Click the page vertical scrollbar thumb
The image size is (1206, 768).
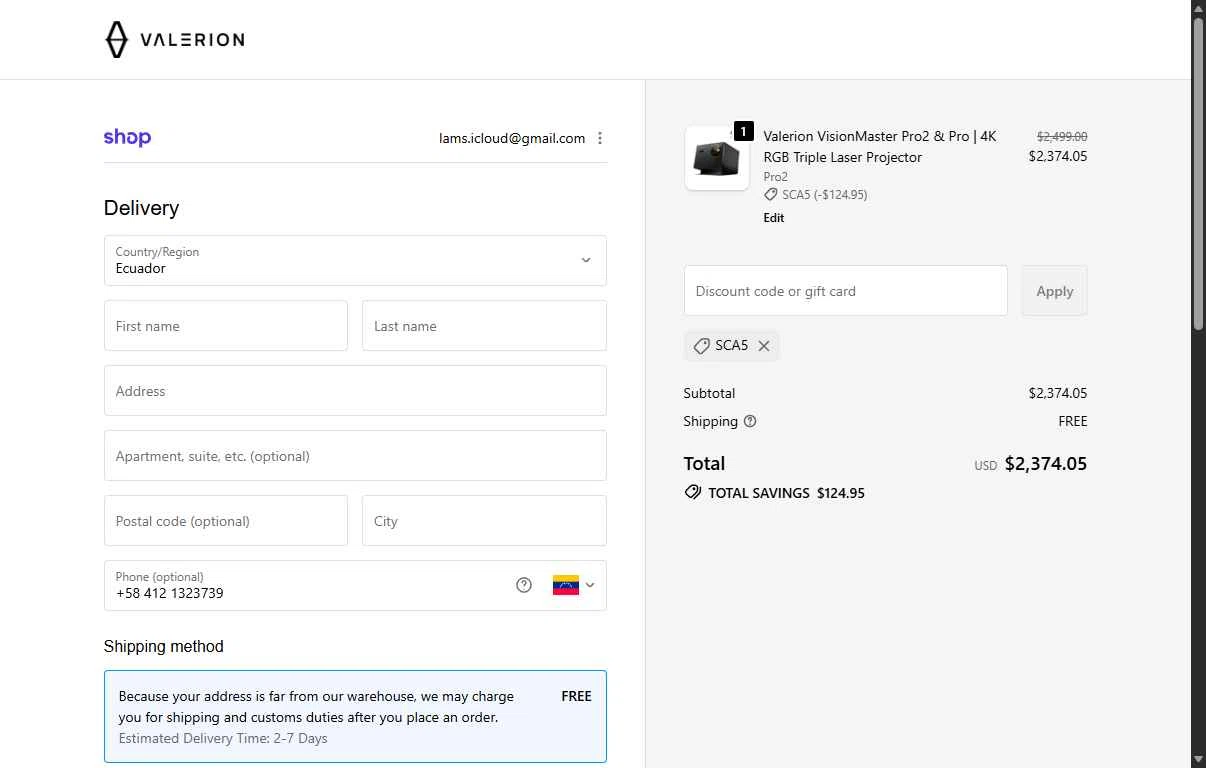tap(1198, 172)
